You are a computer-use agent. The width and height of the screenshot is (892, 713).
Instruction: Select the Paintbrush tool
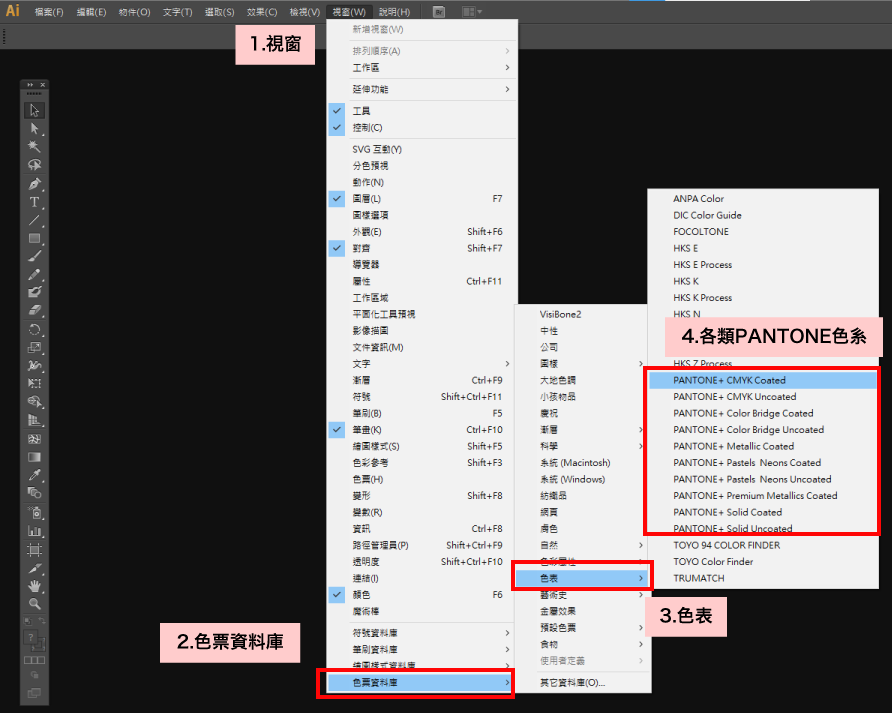(x=34, y=257)
